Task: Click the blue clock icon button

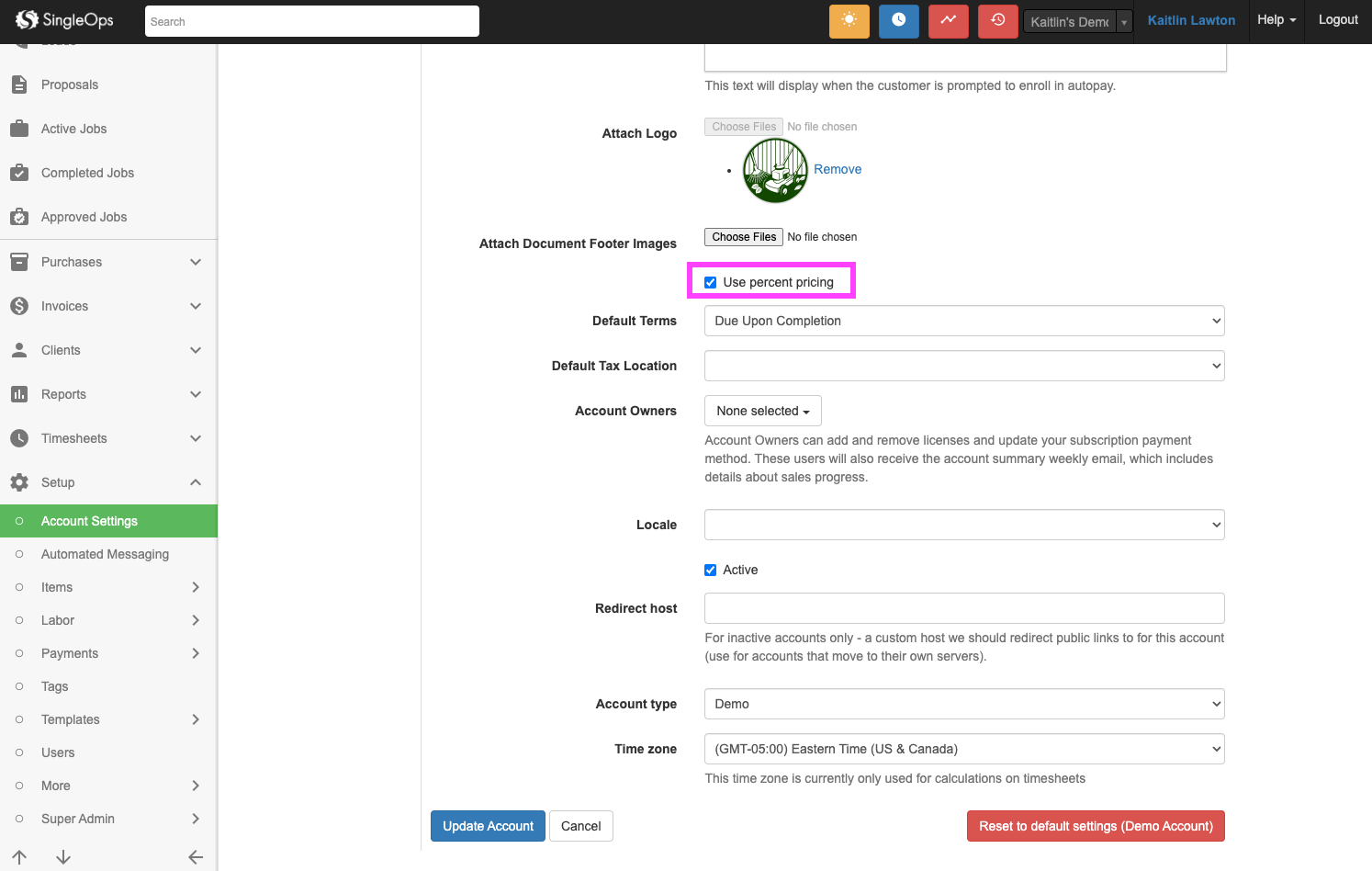Action: coord(898,21)
